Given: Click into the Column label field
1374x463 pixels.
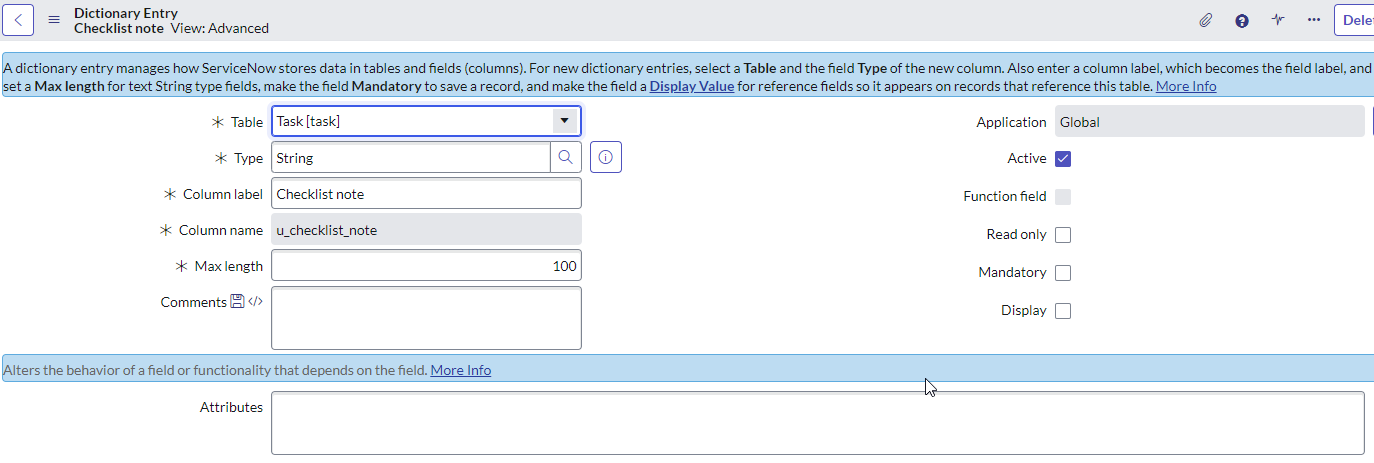Looking at the screenshot, I should point(426,194).
